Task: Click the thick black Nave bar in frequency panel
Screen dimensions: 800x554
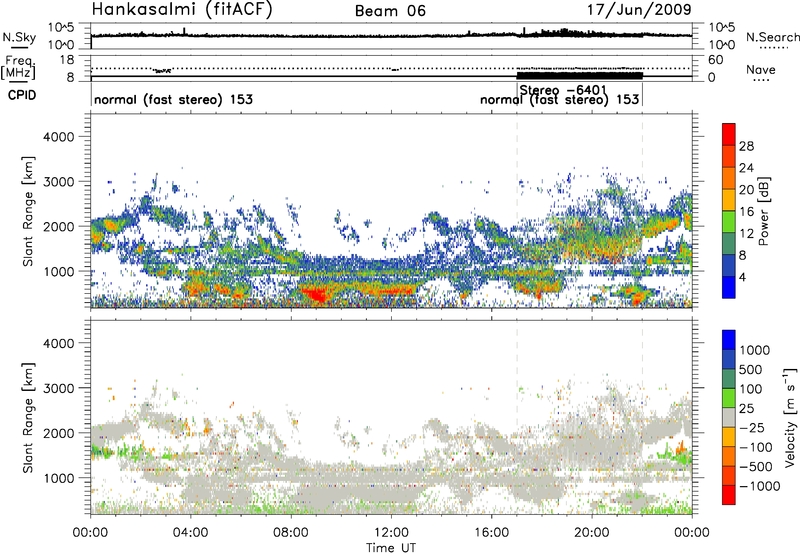Action: 580,75
